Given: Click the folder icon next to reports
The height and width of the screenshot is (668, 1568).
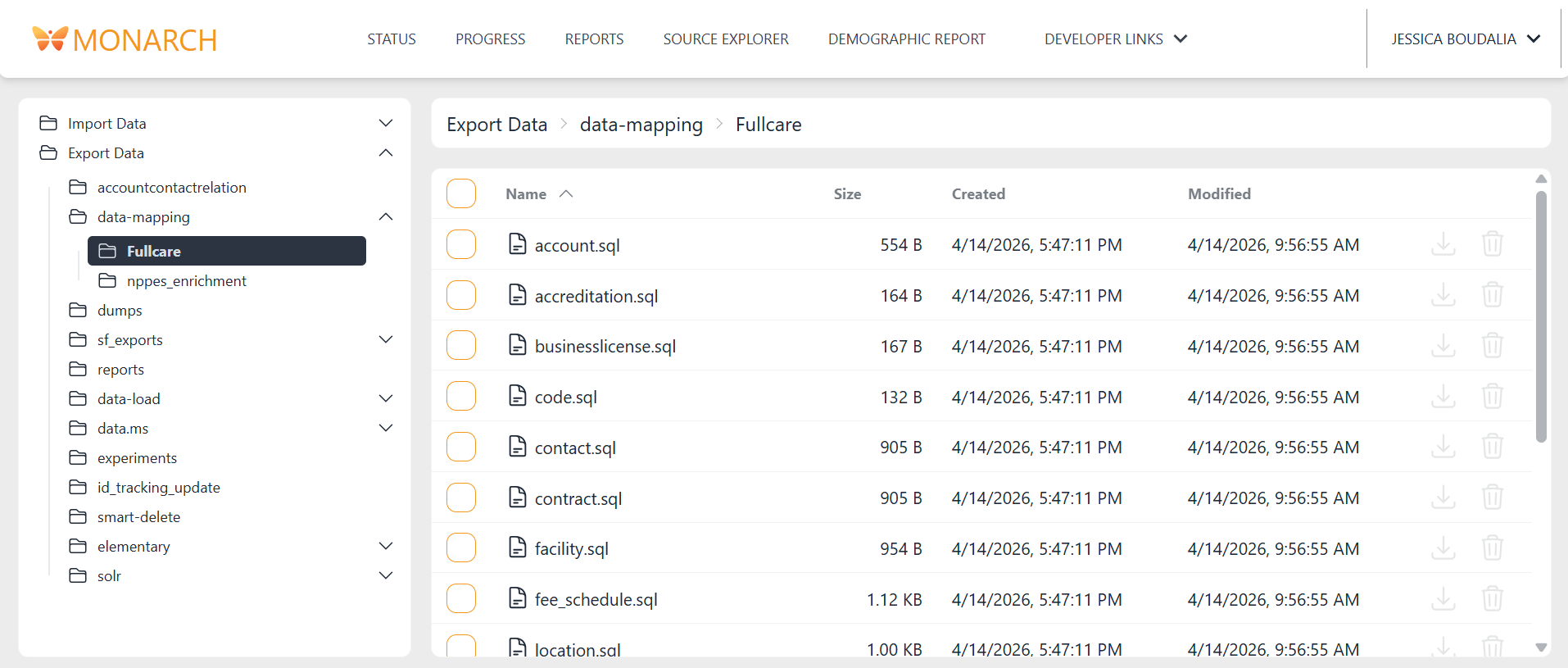Looking at the screenshot, I should 78,369.
